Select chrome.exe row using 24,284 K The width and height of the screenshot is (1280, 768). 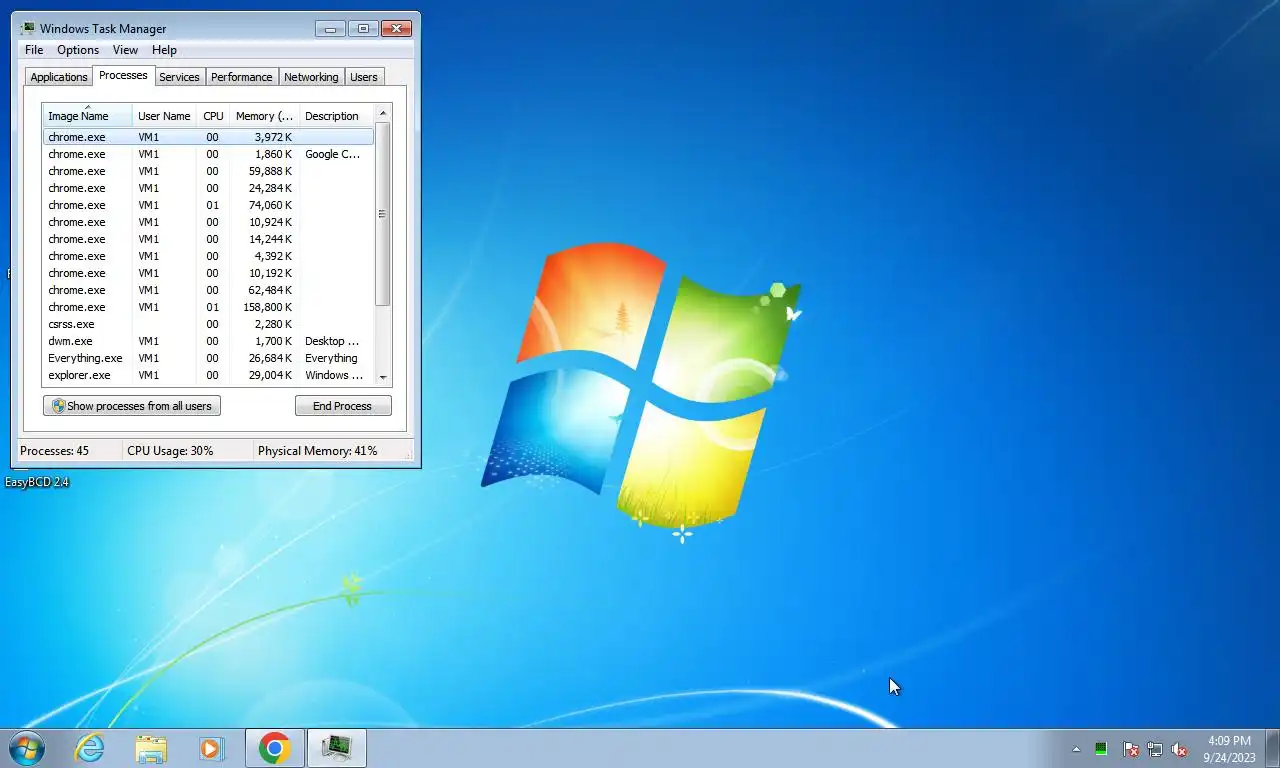click(208, 188)
